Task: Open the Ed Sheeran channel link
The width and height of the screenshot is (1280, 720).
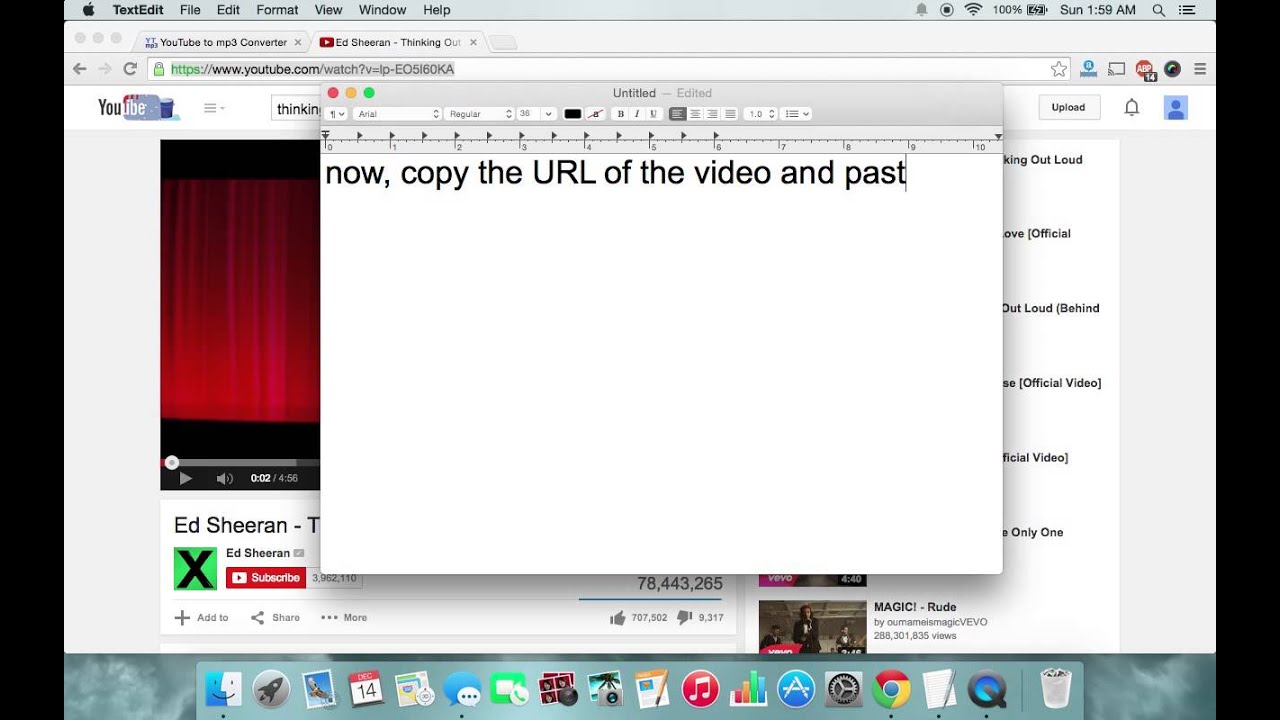Action: 258,553
